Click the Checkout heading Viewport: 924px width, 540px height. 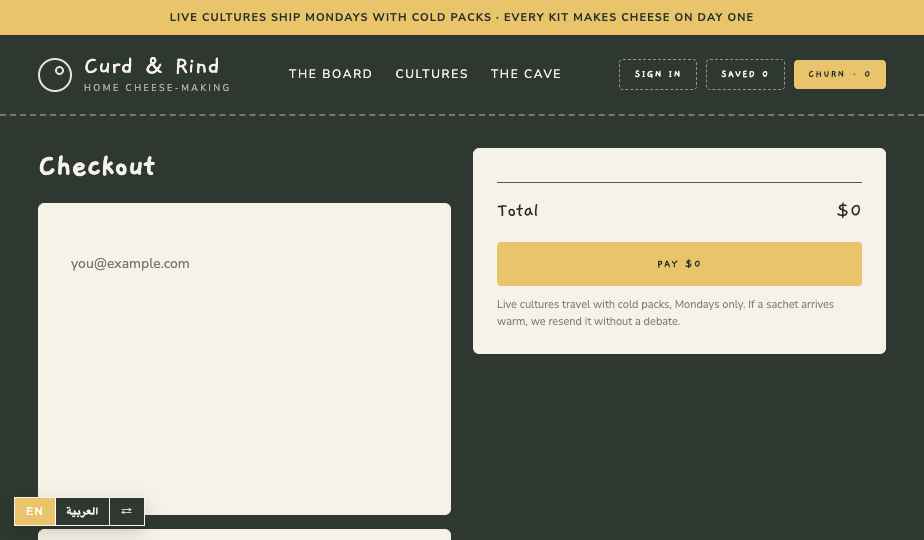[x=97, y=166]
